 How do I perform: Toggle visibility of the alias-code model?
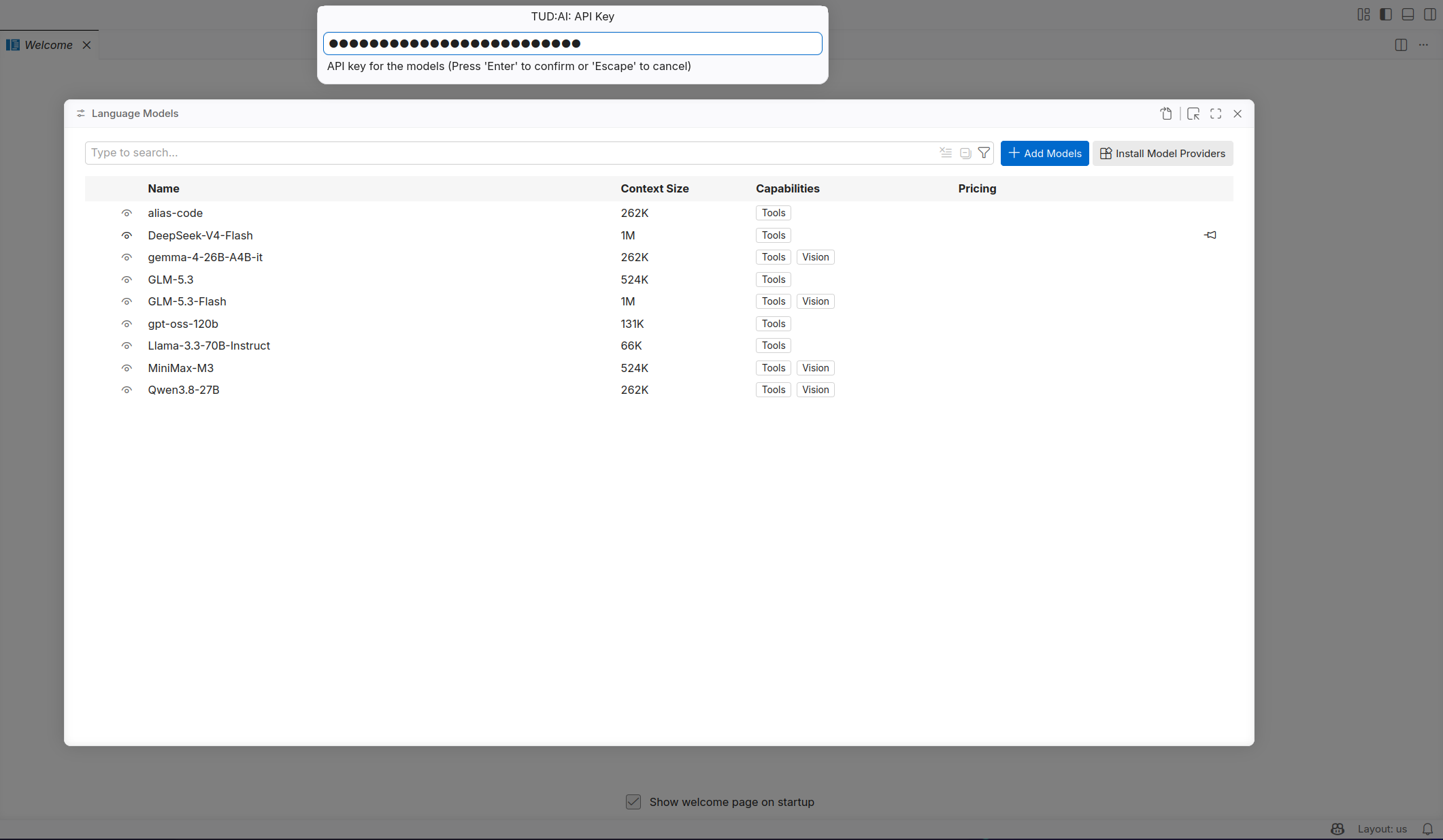click(127, 214)
